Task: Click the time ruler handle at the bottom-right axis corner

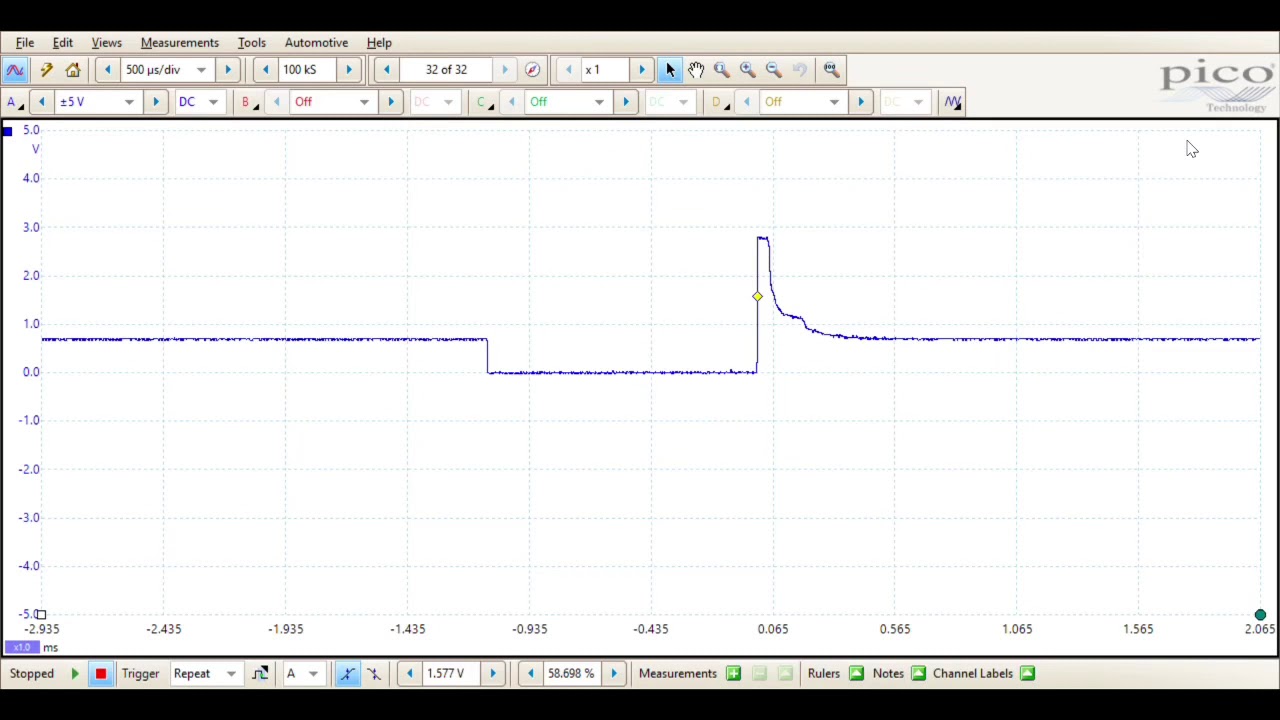Action: point(1260,616)
